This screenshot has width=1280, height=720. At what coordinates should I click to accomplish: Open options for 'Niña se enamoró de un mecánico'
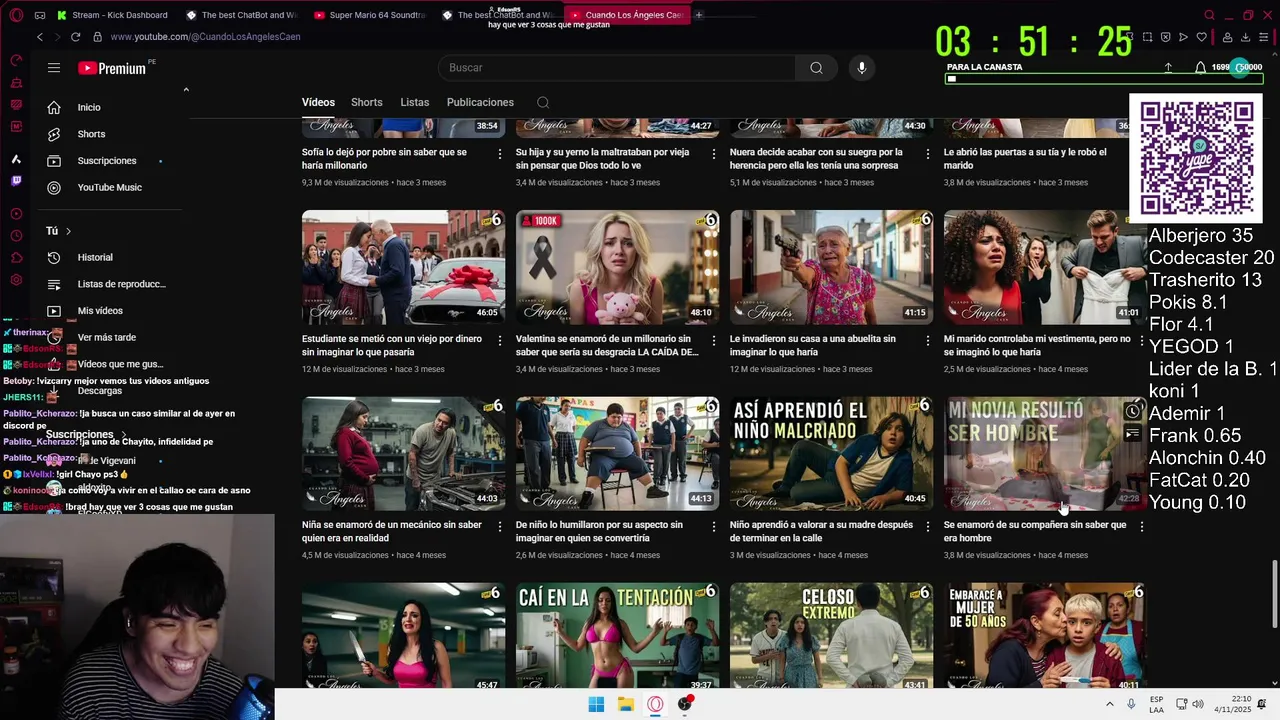click(500, 526)
